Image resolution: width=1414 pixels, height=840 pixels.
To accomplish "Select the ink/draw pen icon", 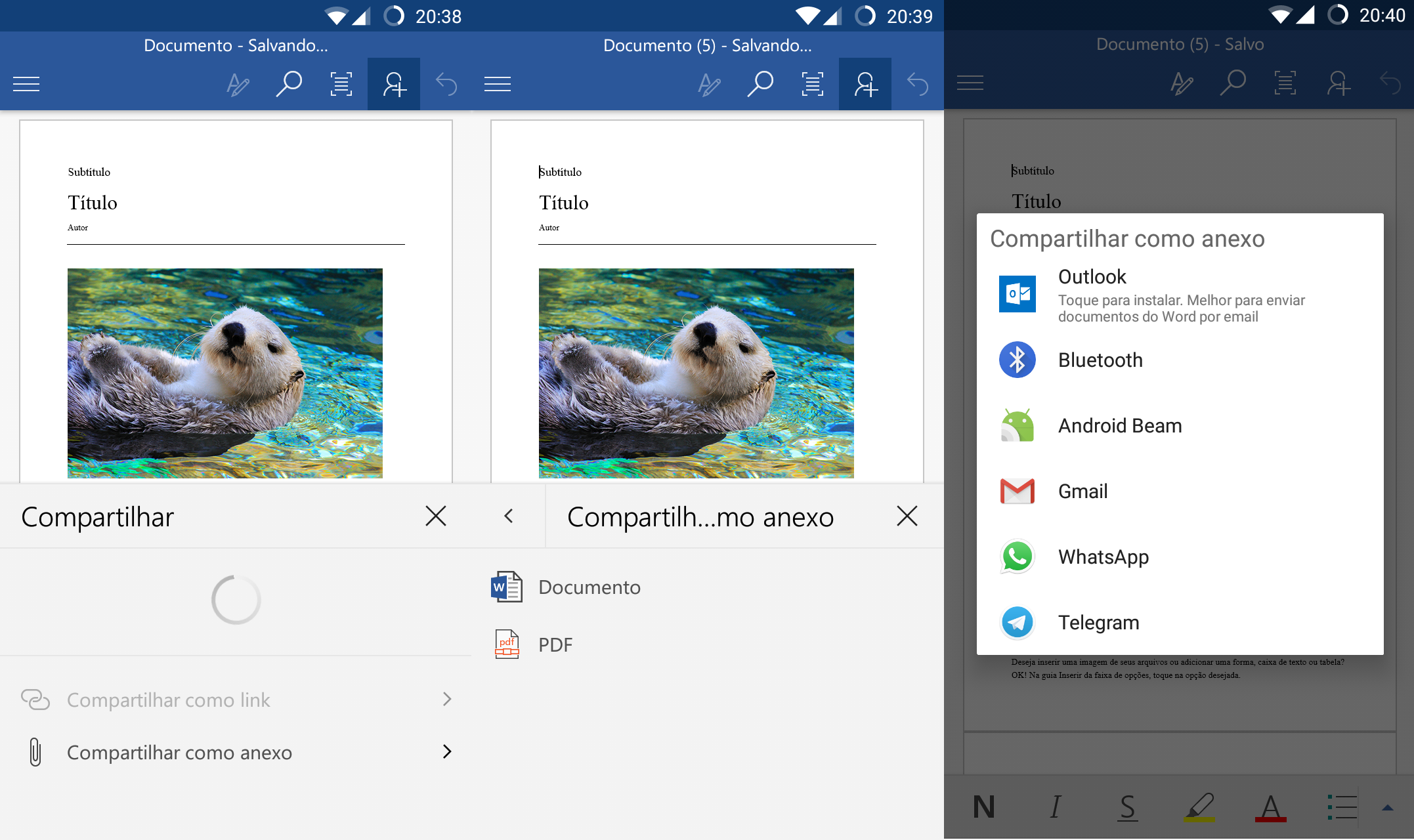I will click(237, 83).
